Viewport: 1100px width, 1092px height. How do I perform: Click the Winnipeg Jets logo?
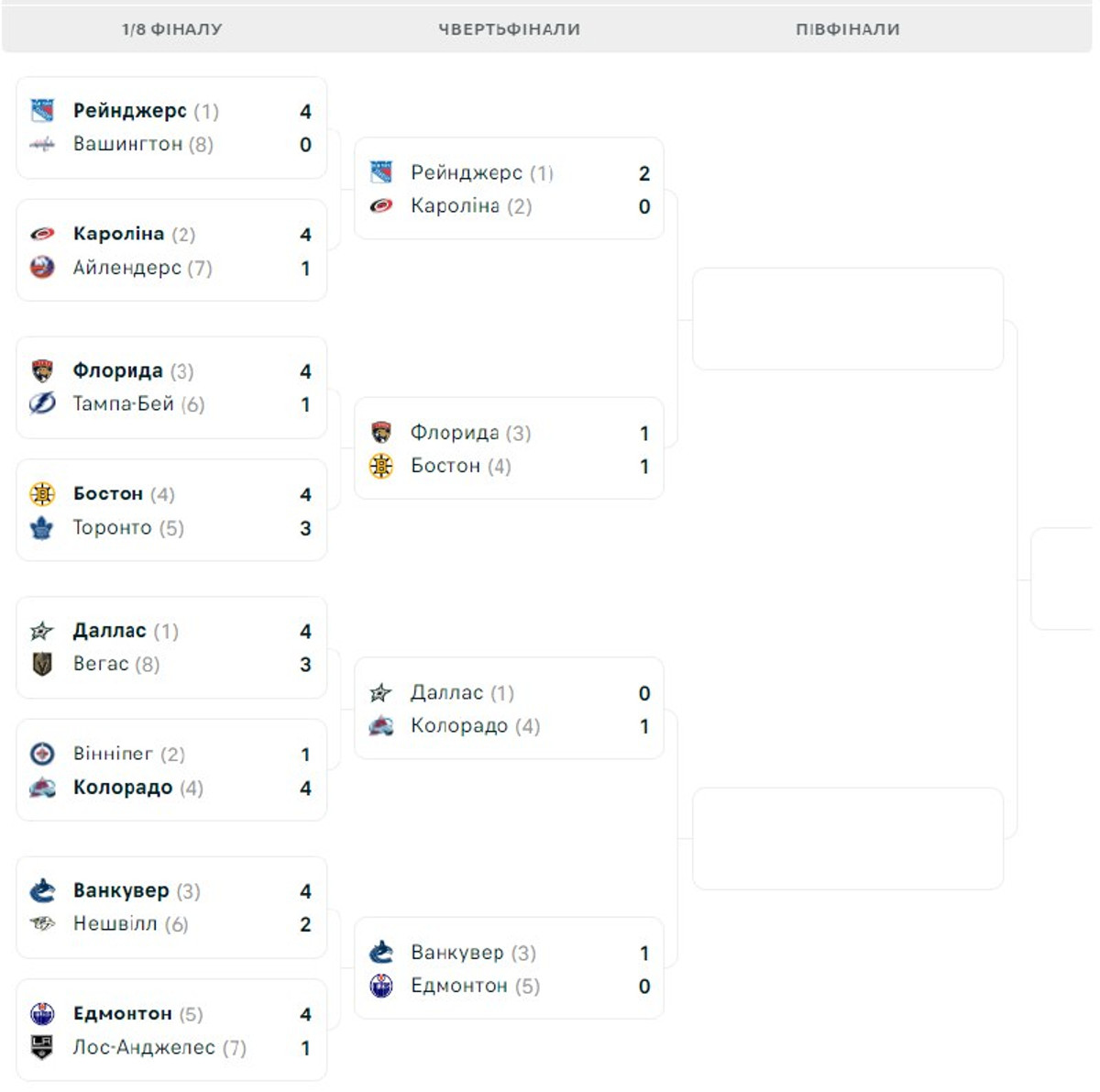tap(42, 754)
